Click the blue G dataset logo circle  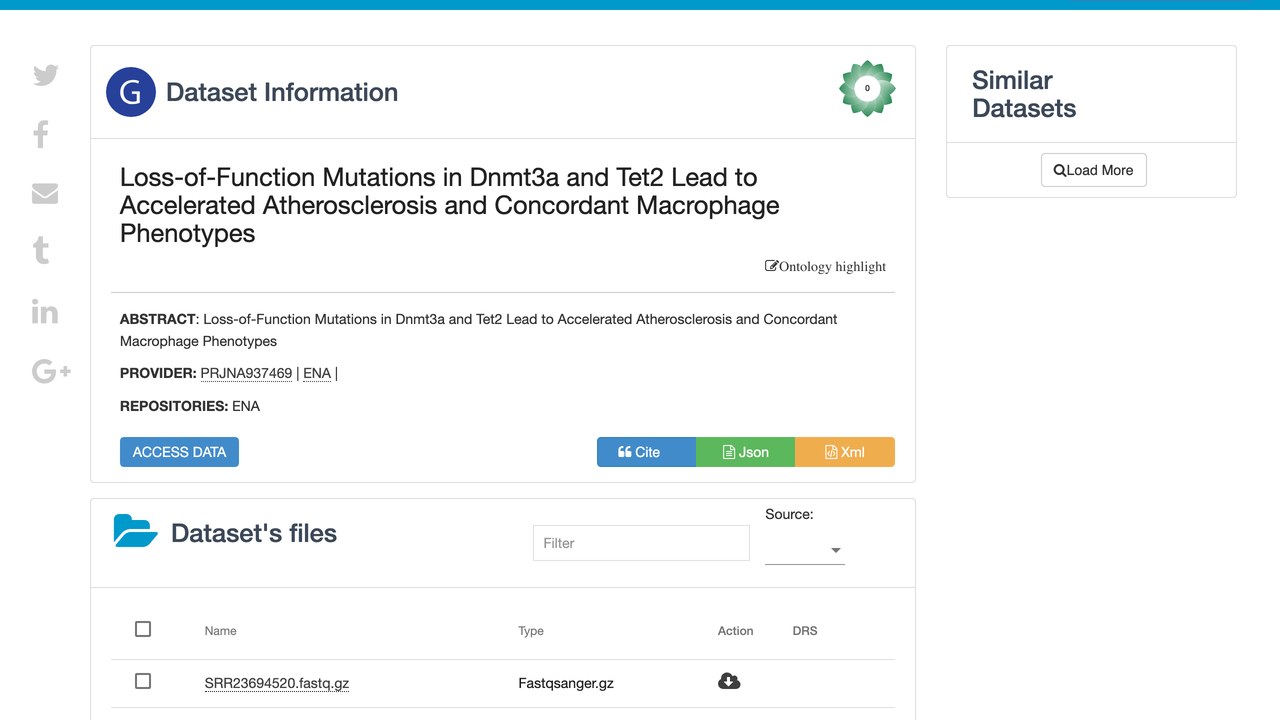(131, 92)
